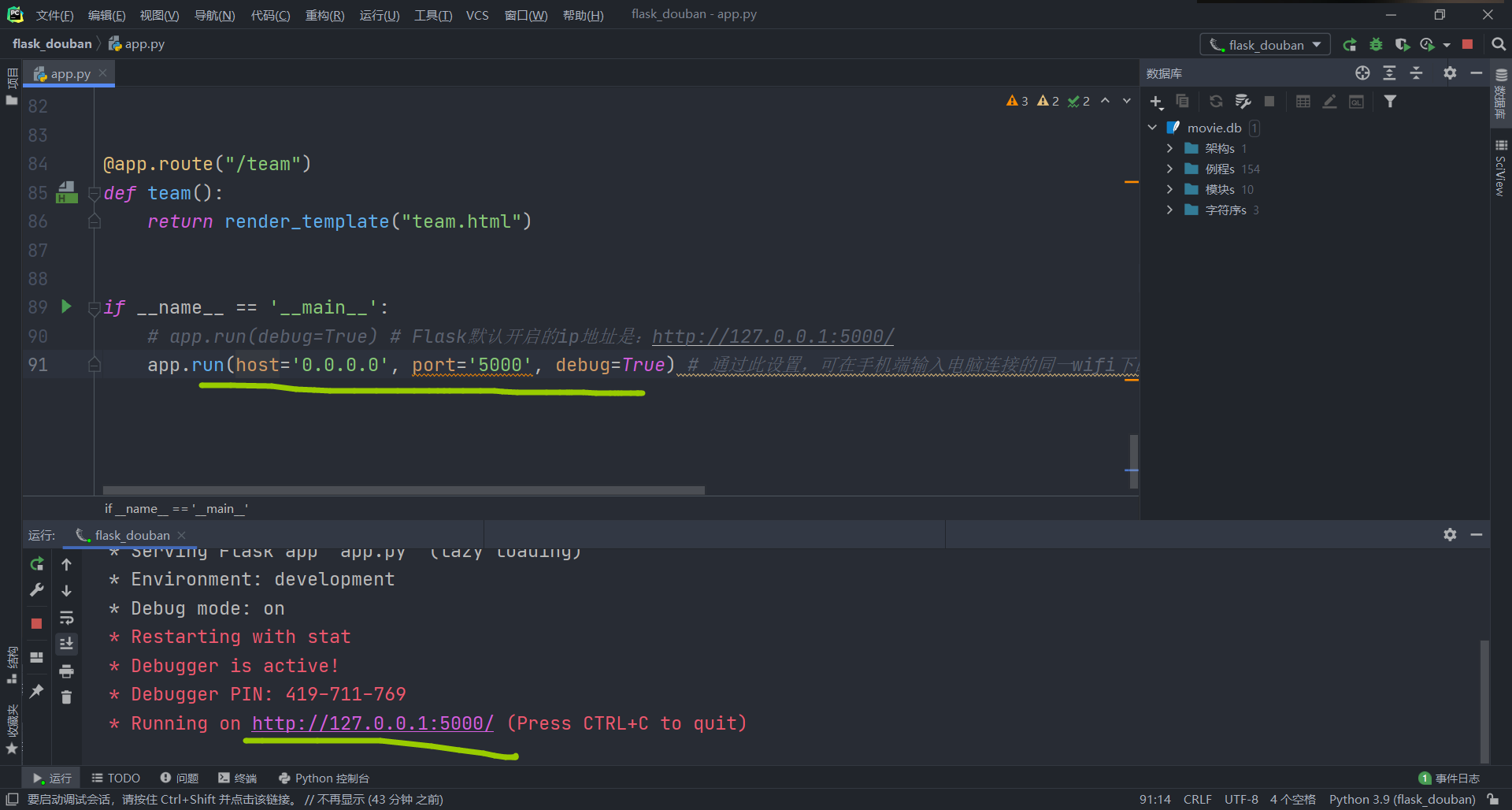The height and width of the screenshot is (810, 1512).
Task: Fold the if __name__ block at line 89
Action: (x=94, y=308)
